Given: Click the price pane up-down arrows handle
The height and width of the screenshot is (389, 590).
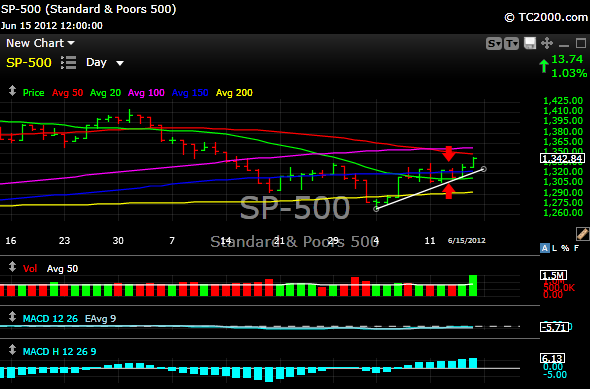Looking at the screenshot, I should [x=12, y=91].
